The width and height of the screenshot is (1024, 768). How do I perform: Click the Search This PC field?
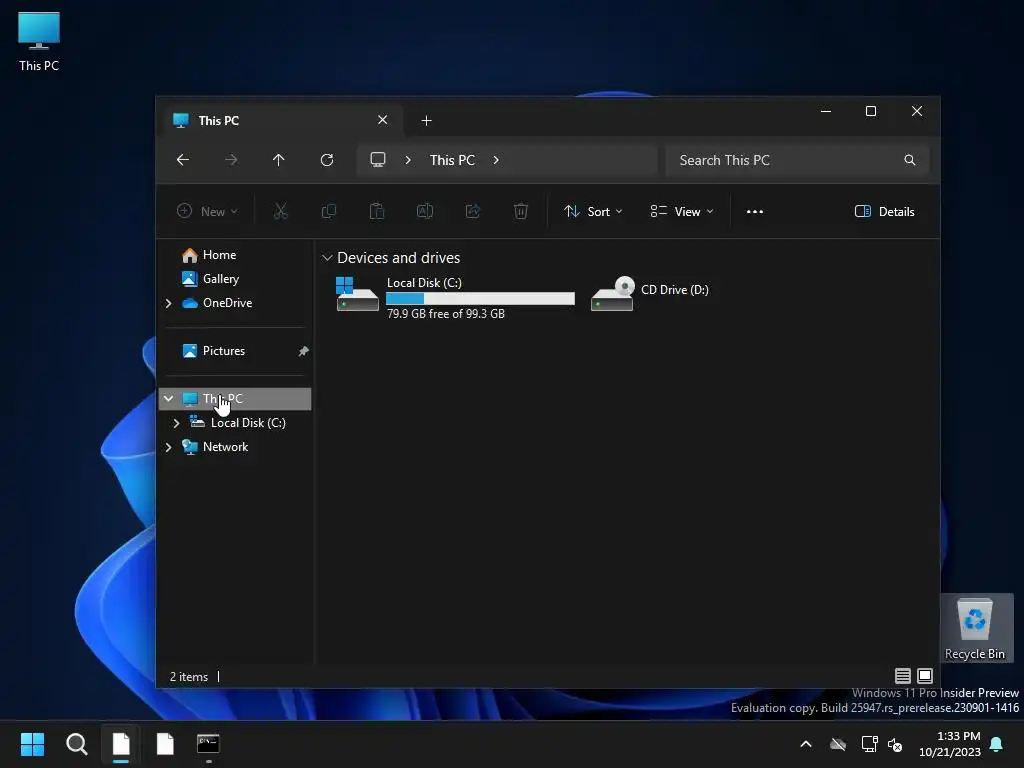pos(797,160)
